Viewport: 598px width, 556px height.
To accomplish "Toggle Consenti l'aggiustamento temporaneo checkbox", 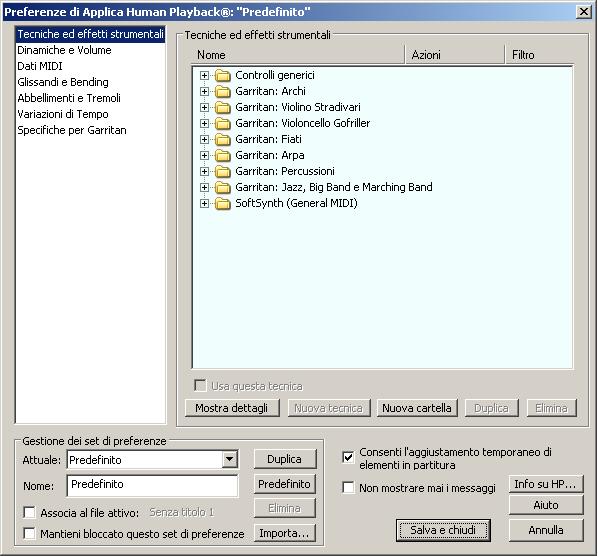I will [348, 457].
